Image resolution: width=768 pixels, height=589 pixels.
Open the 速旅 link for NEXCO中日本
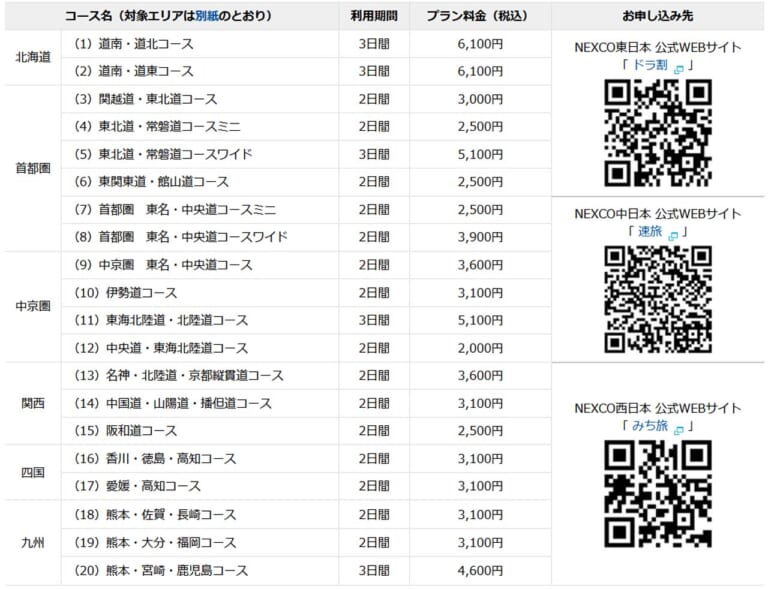click(650, 233)
